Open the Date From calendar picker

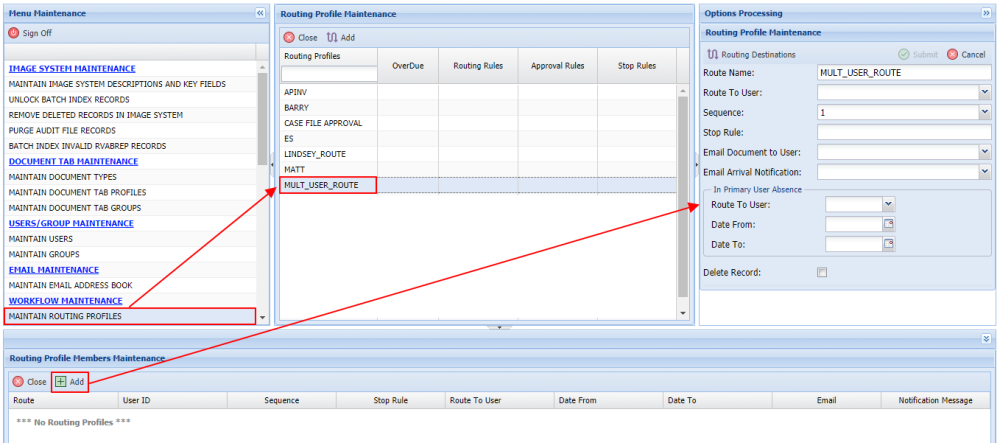[x=888, y=224]
